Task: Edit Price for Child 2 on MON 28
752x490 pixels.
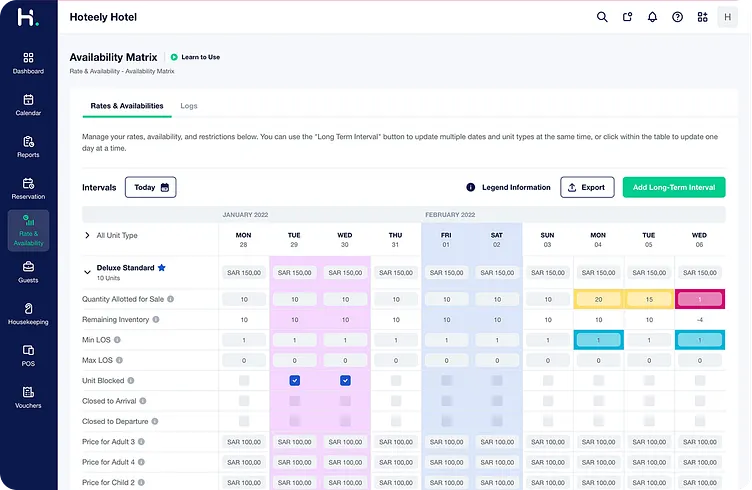Action: point(244,482)
